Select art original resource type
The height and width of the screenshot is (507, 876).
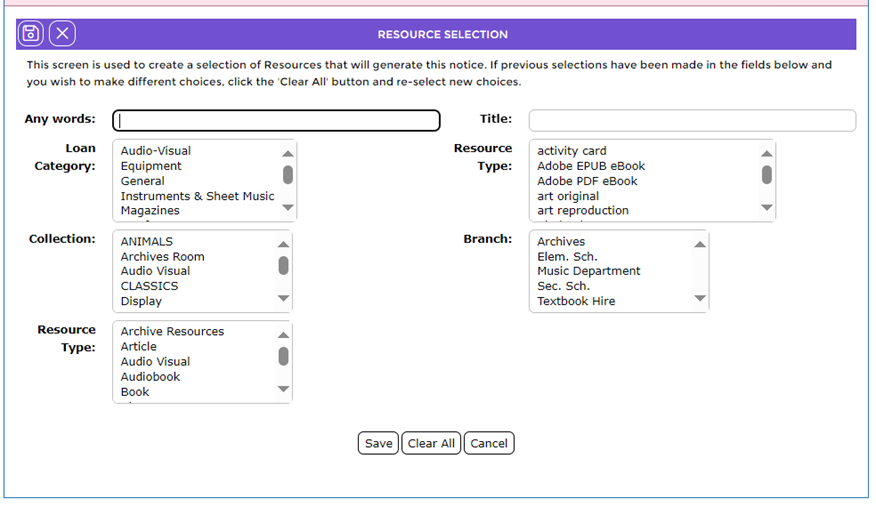[x=568, y=196]
